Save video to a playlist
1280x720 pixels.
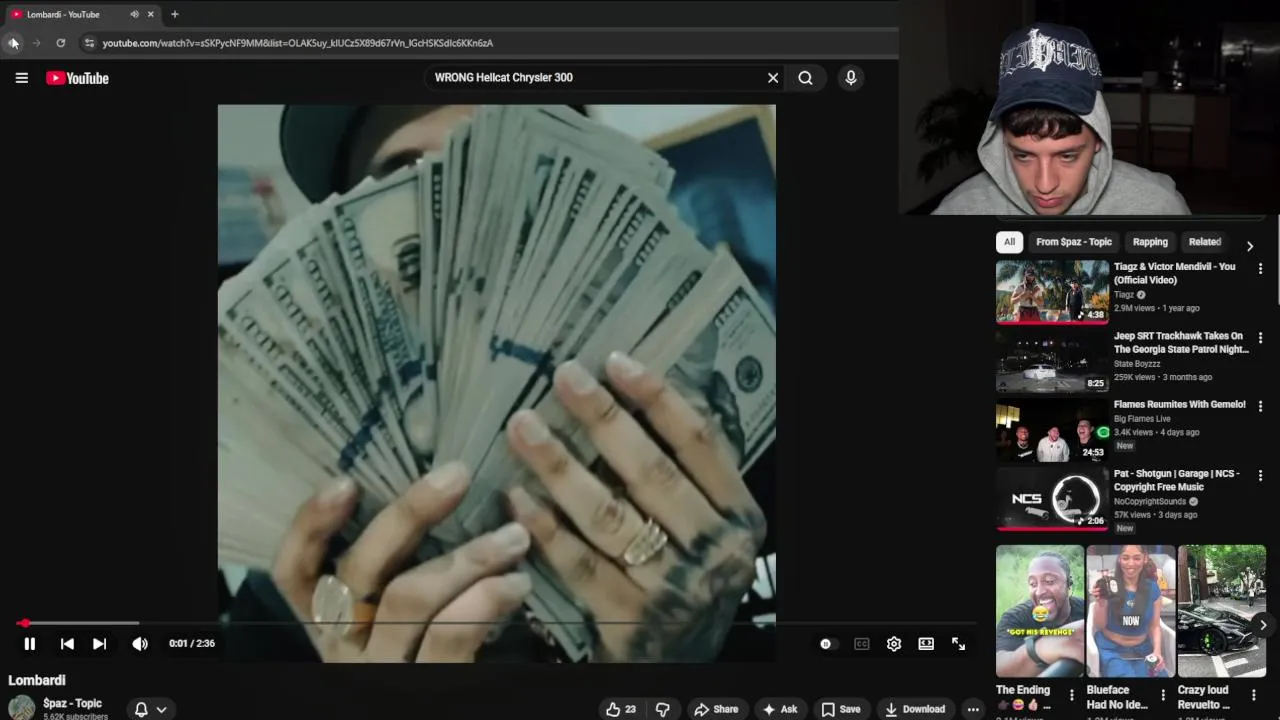click(x=840, y=709)
